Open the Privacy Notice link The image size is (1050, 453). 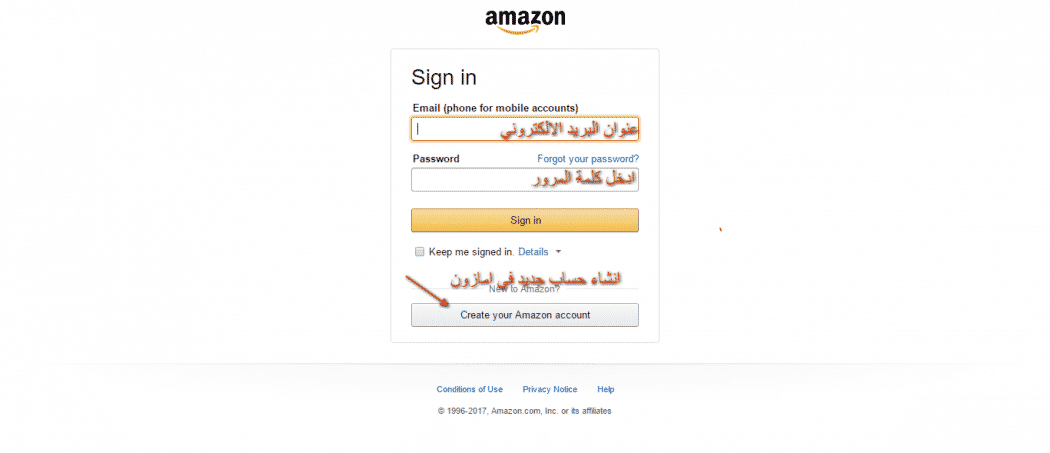pyautogui.click(x=550, y=389)
